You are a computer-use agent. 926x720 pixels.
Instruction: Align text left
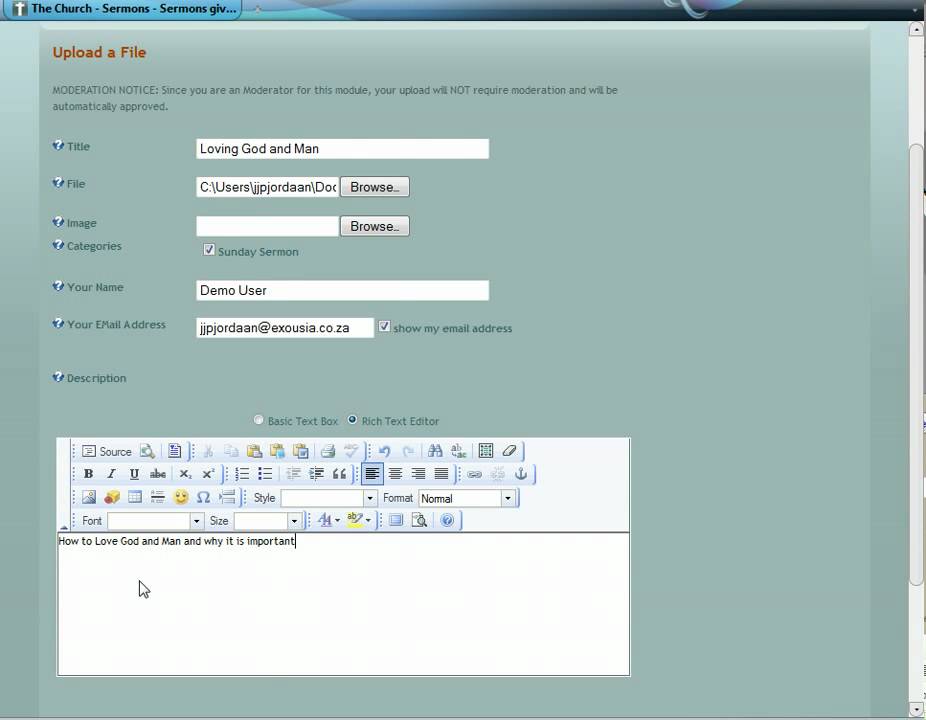(x=373, y=474)
